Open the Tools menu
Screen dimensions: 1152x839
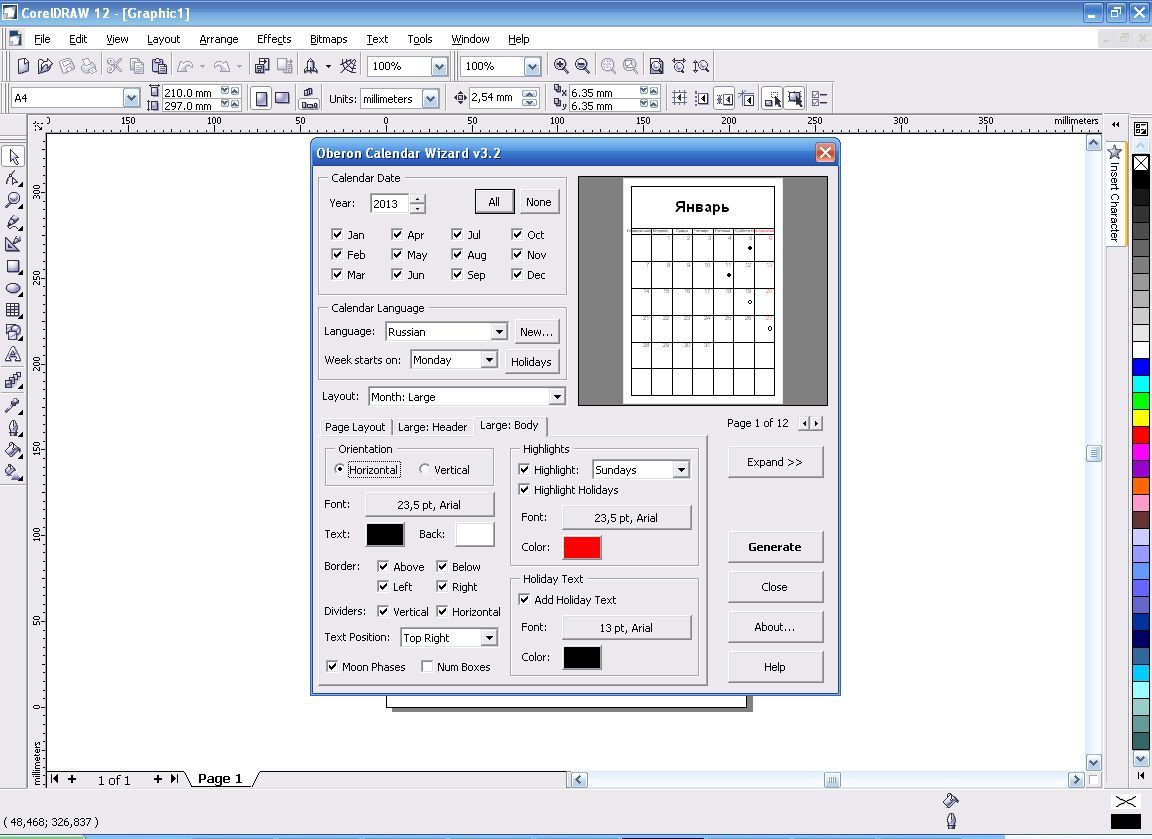point(420,39)
